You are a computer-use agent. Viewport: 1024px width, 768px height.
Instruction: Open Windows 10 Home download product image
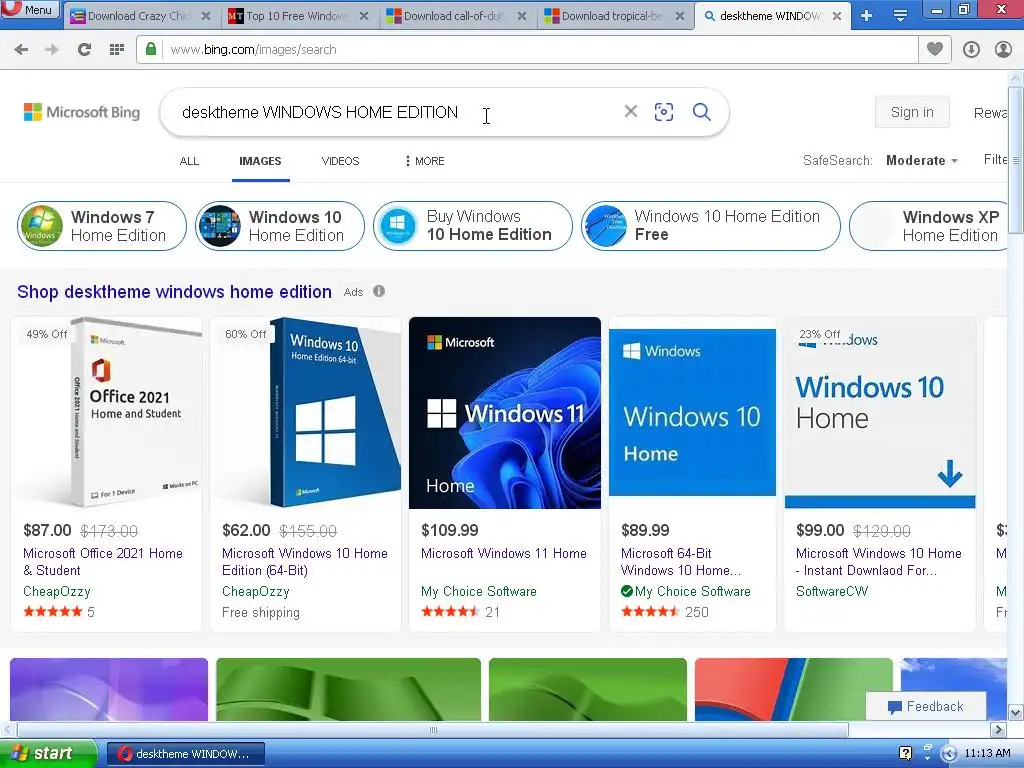click(880, 413)
